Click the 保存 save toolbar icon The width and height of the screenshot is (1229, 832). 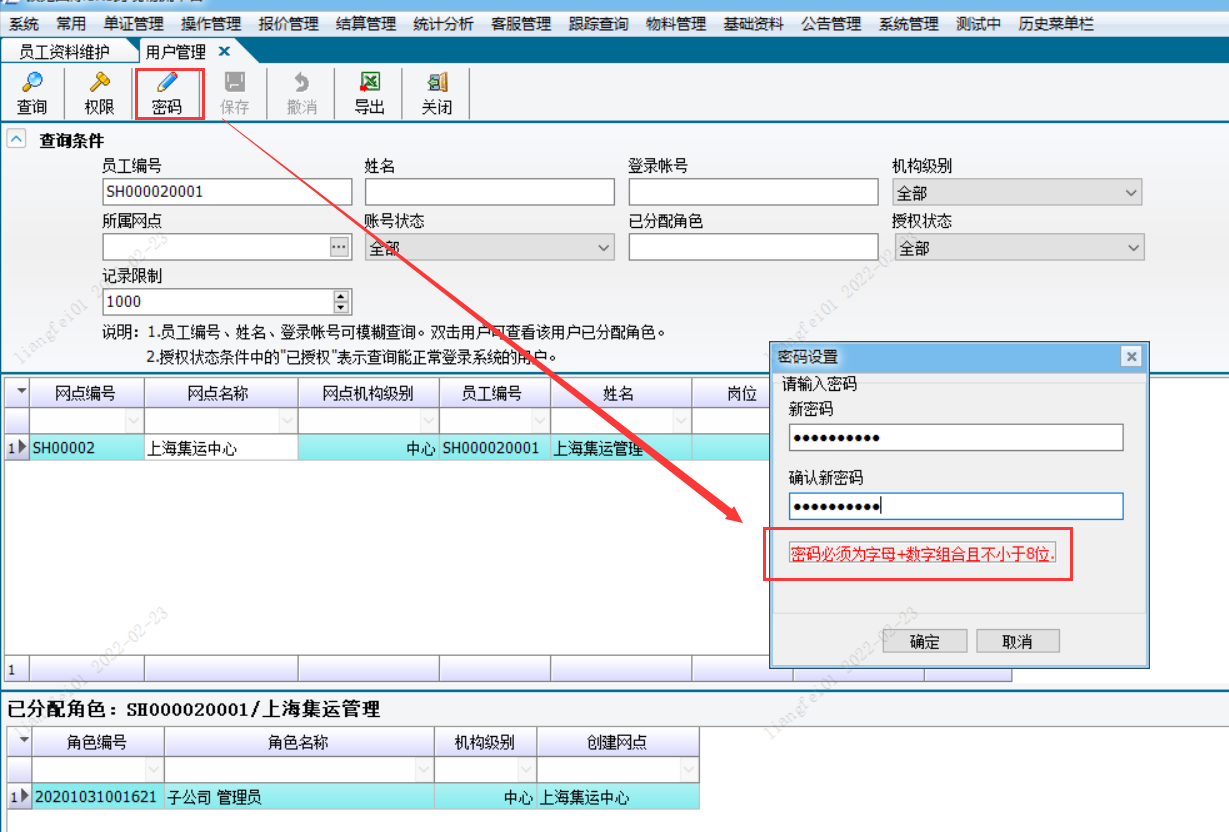[x=235, y=94]
